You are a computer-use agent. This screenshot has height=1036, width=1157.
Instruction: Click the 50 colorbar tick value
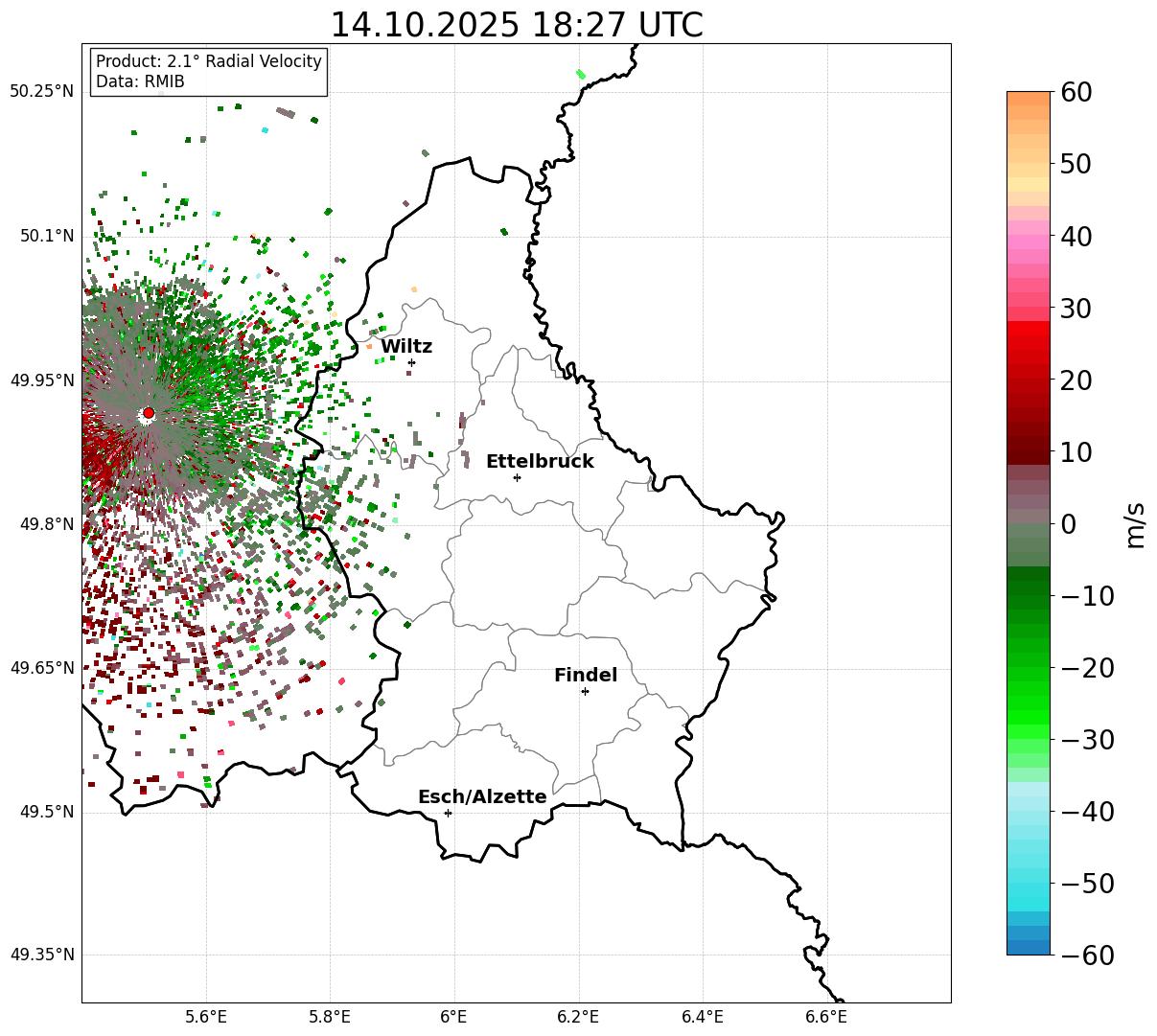(1076, 164)
